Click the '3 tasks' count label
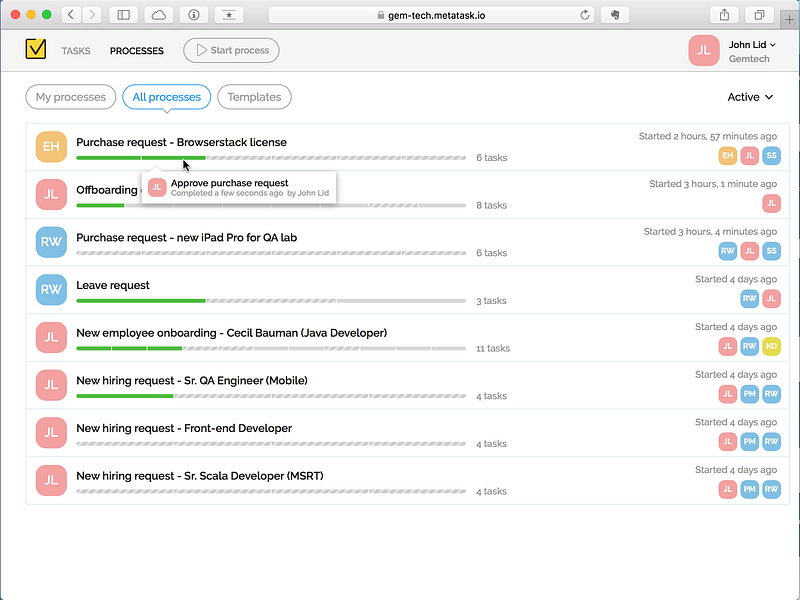 coord(491,301)
